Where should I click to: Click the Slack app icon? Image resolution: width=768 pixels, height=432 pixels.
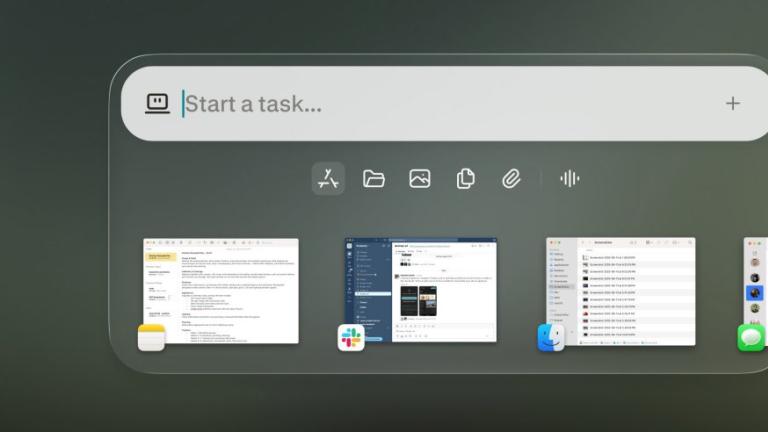[351, 337]
